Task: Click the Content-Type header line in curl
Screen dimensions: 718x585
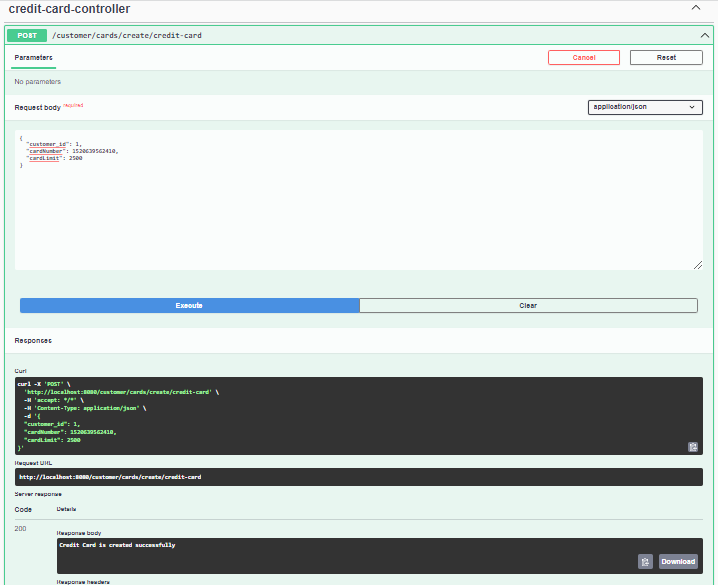Action: (x=85, y=408)
